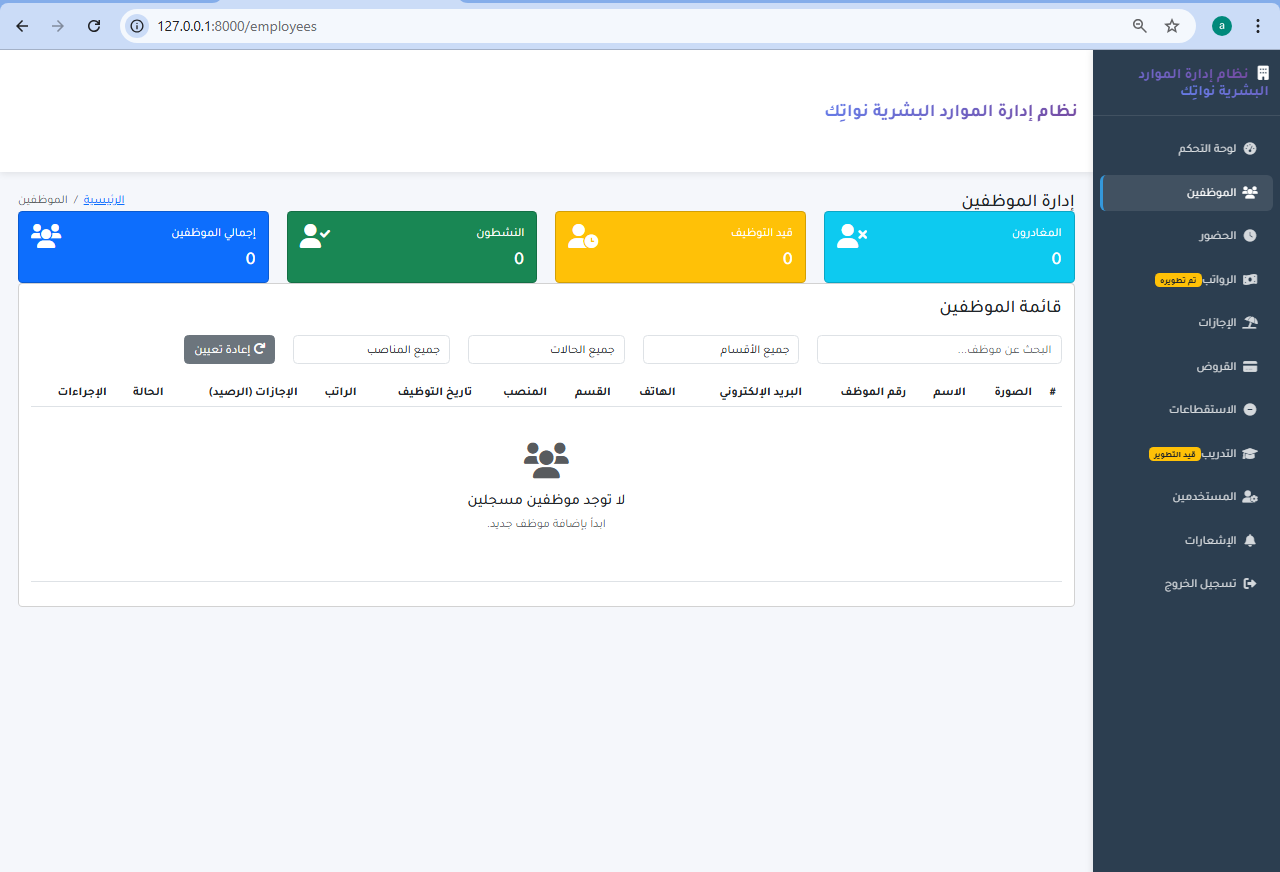Viewport: 1280px width, 872px height.
Task: Open المستخدمين users menu item
Action: click(x=1205, y=496)
